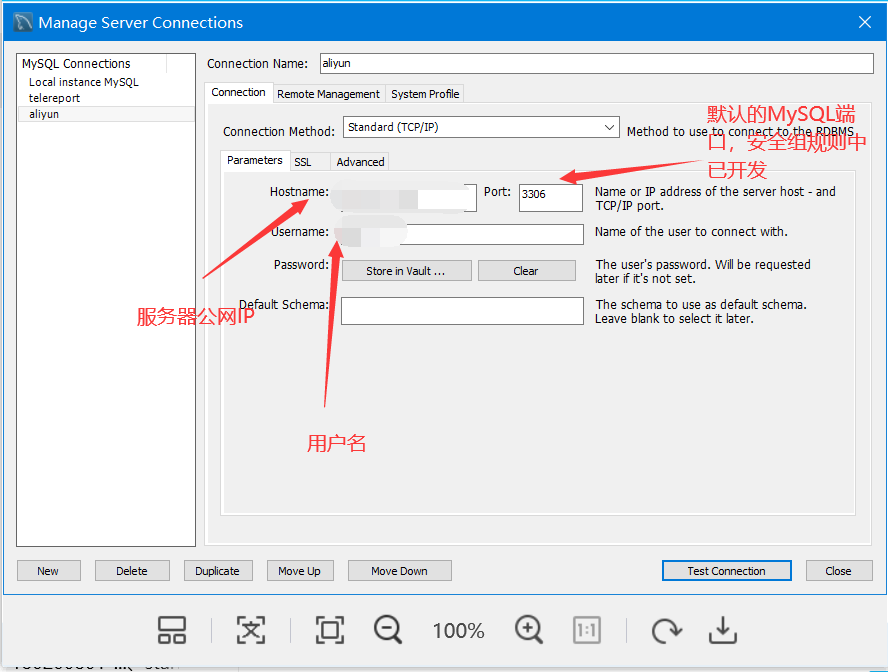The image size is (888, 672).
Task: Move connection up in list
Action: click(x=300, y=571)
